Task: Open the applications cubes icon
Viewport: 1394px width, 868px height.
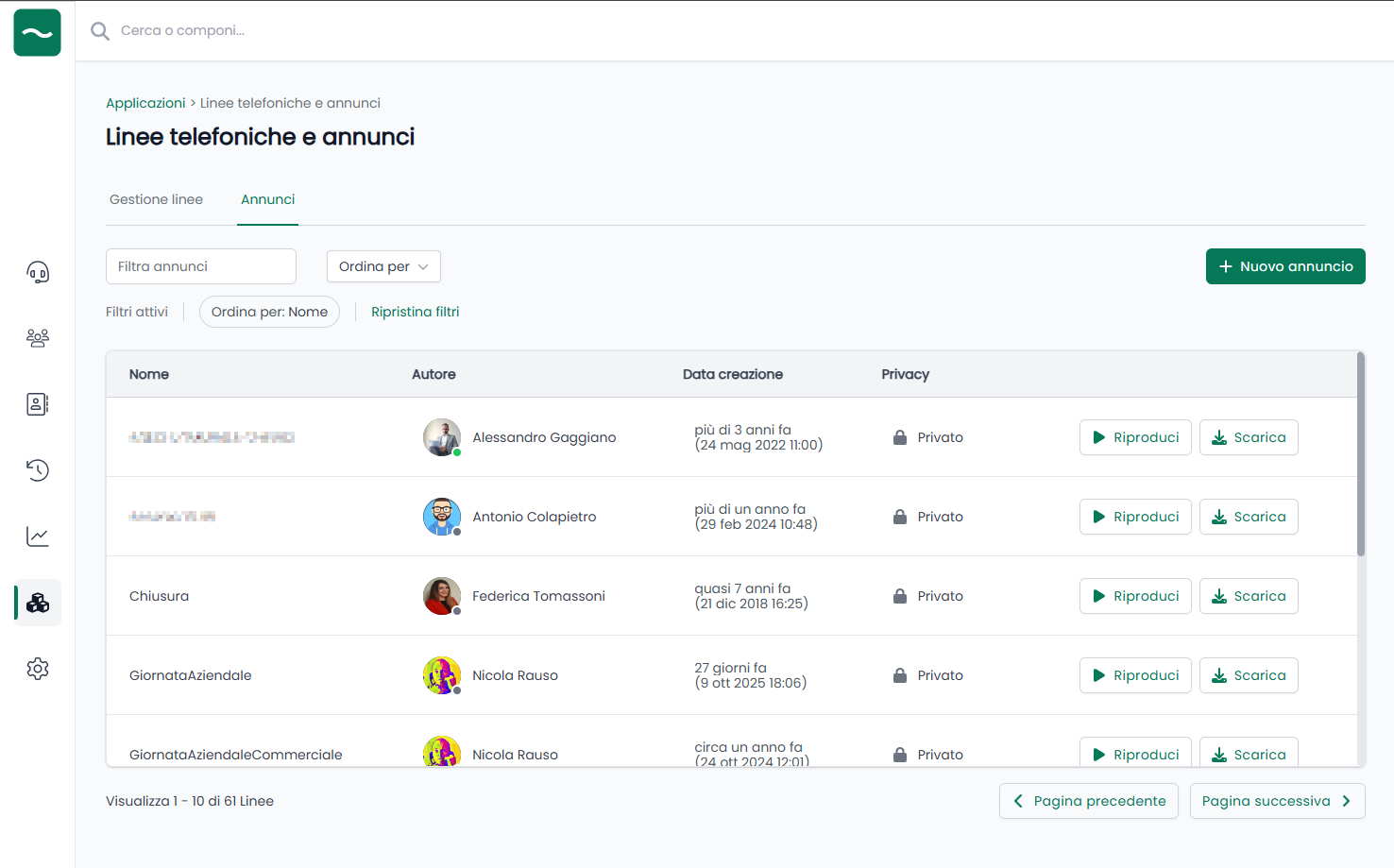Action: [38, 603]
